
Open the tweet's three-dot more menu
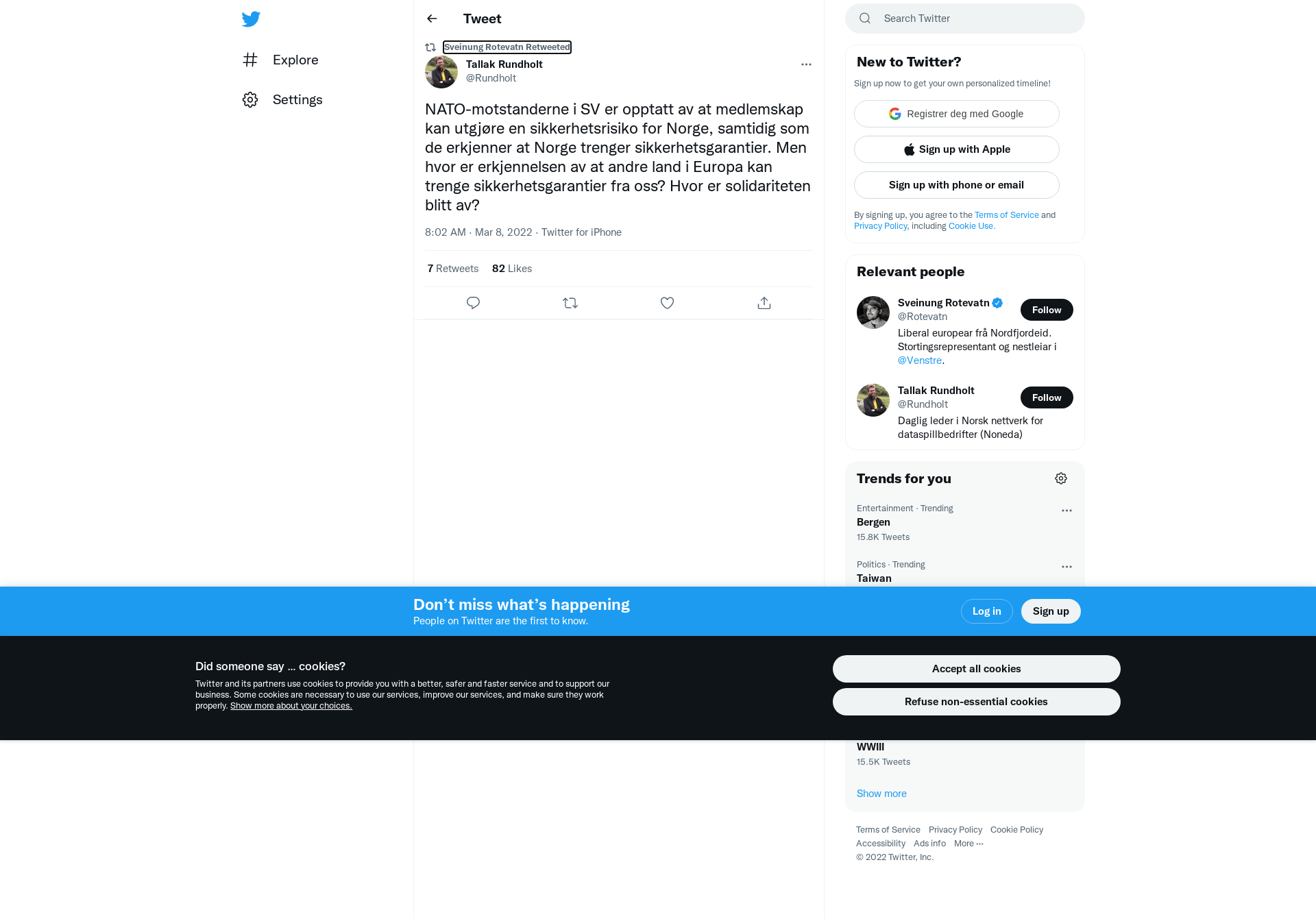pyautogui.click(x=806, y=64)
